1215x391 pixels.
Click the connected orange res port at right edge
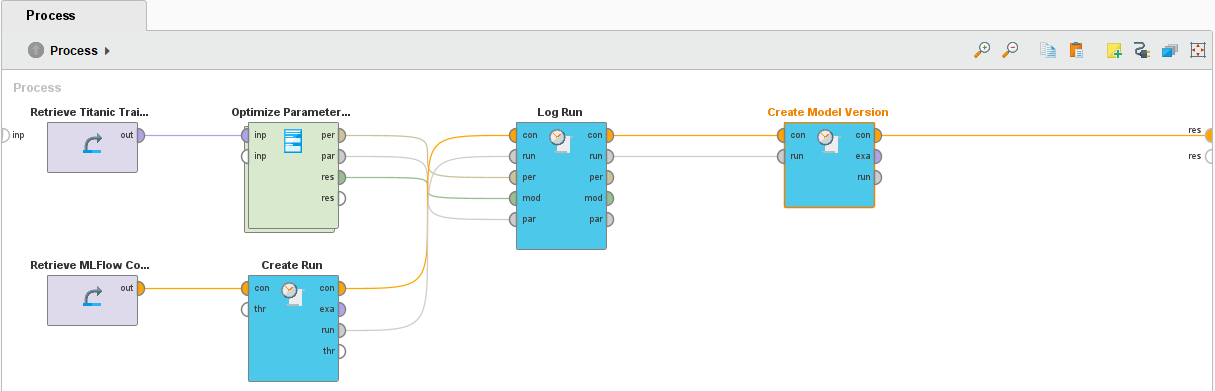coord(1210,135)
